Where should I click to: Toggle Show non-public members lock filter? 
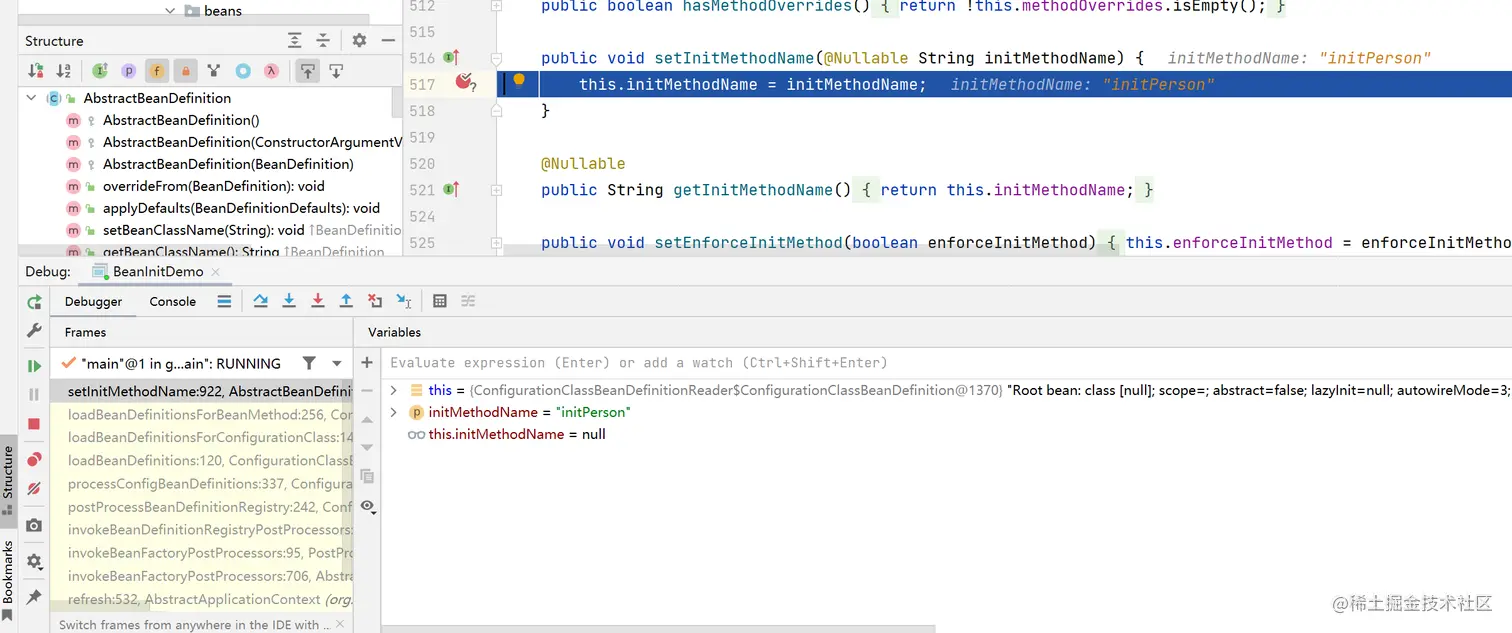[185, 71]
